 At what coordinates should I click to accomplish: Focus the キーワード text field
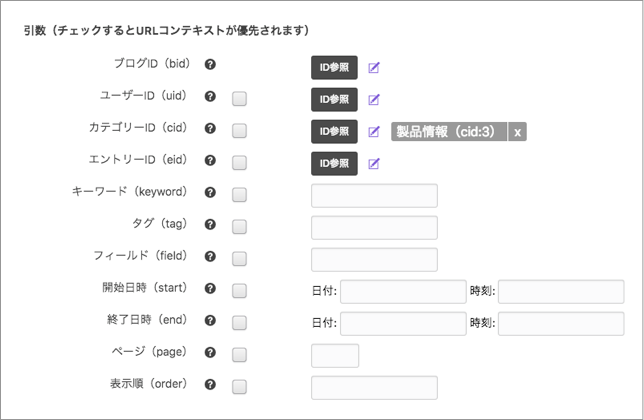(374, 196)
